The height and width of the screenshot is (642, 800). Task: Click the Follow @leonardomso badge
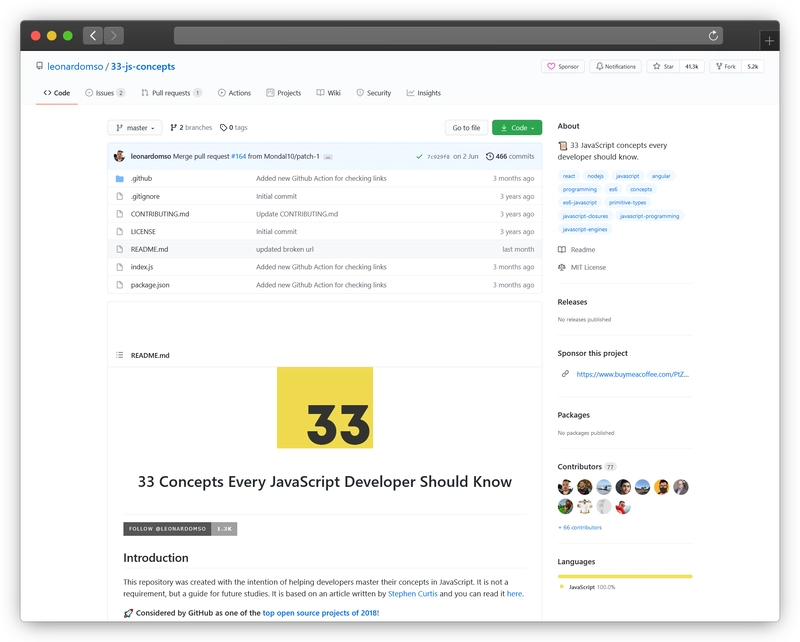tap(180, 529)
